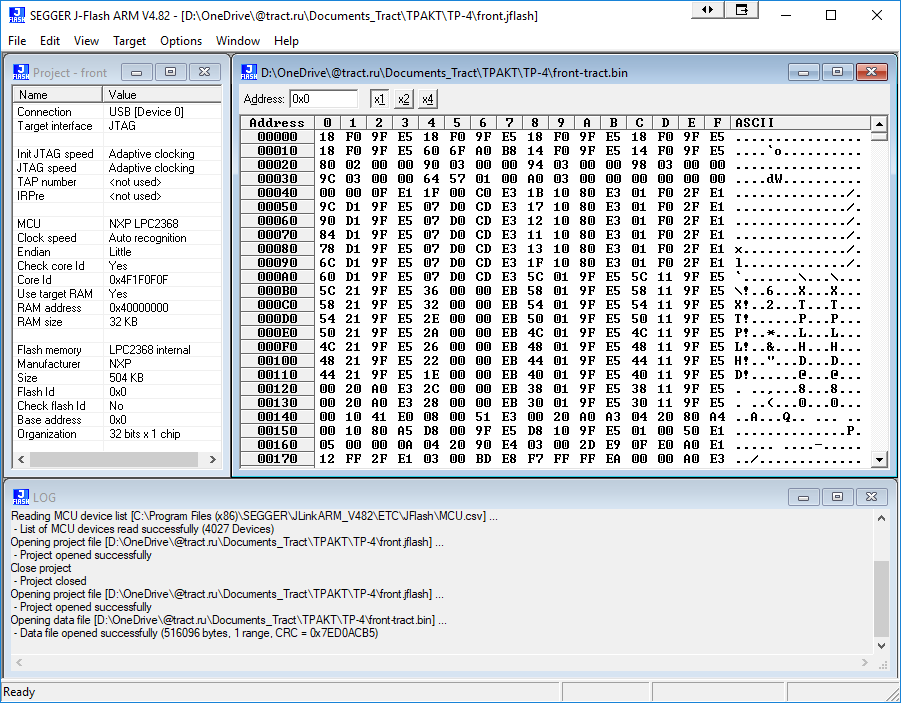Open the File menu
The height and width of the screenshot is (703, 901).
click(x=17, y=41)
